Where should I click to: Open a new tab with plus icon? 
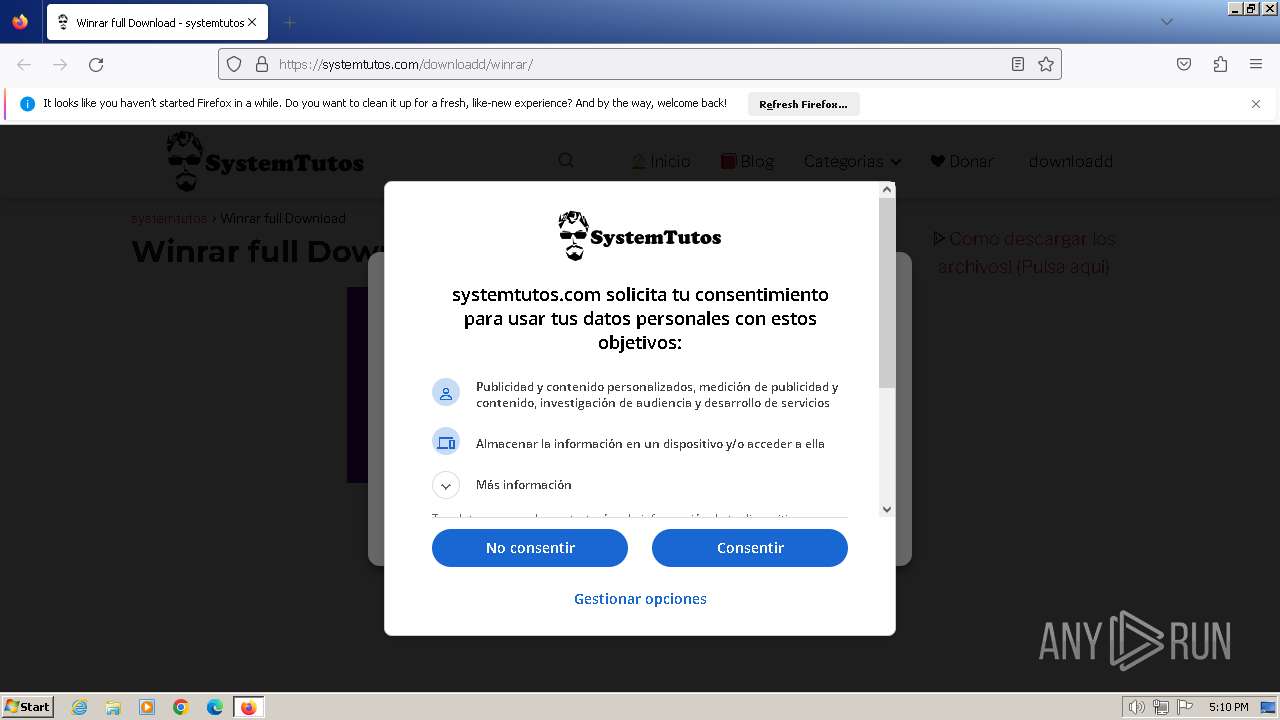(x=289, y=22)
